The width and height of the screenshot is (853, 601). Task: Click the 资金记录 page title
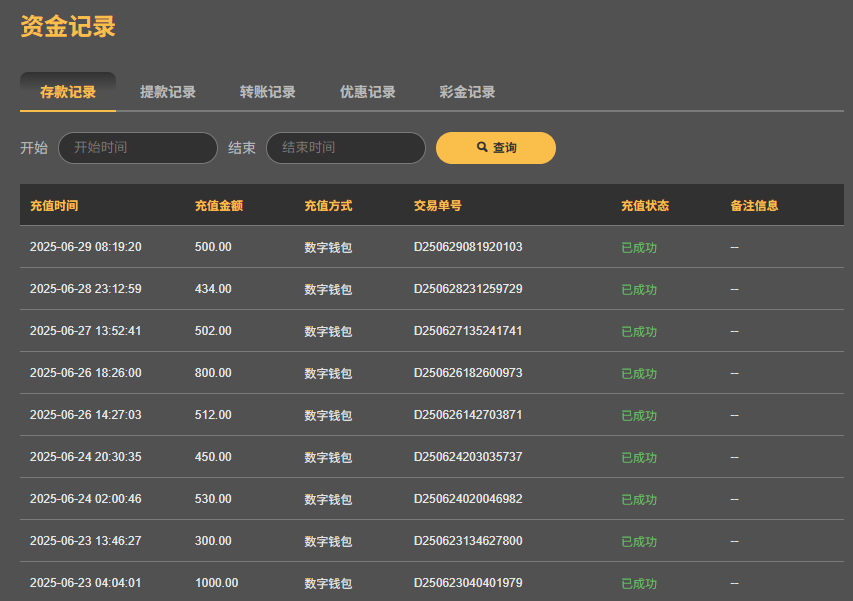65,27
